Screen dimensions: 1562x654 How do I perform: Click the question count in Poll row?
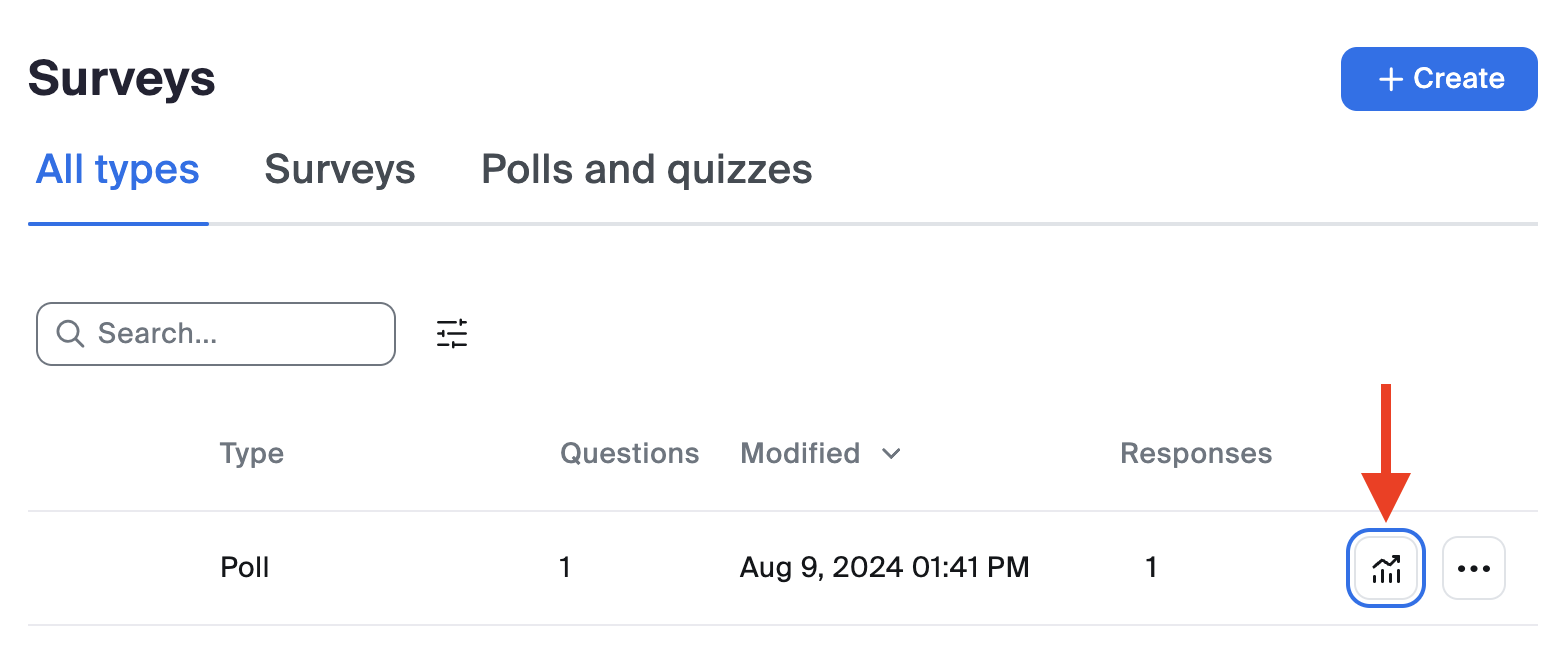[565, 568]
